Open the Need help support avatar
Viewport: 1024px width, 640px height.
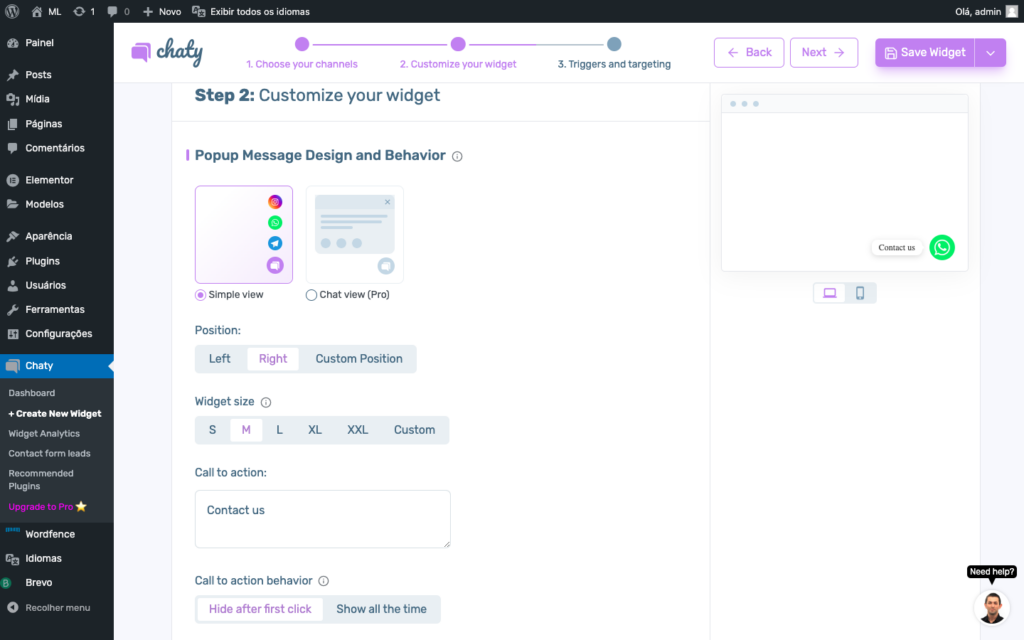(991, 607)
